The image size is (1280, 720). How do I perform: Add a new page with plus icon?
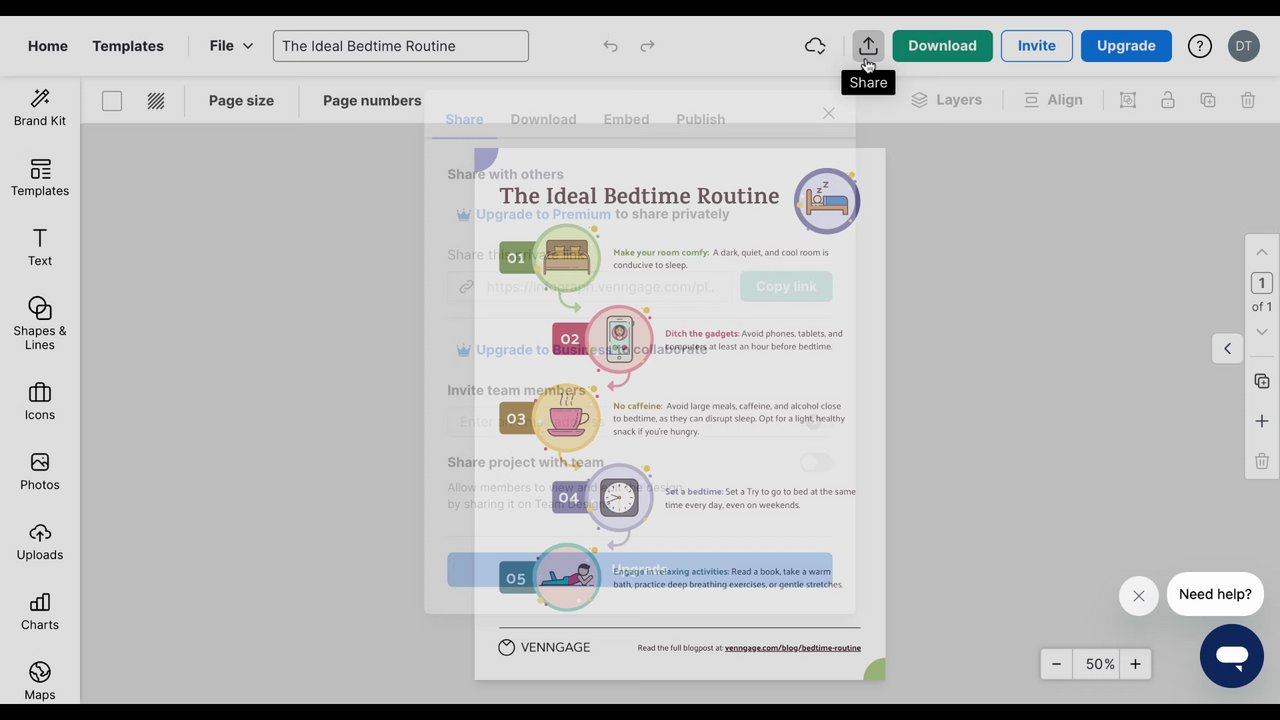click(1262, 421)
